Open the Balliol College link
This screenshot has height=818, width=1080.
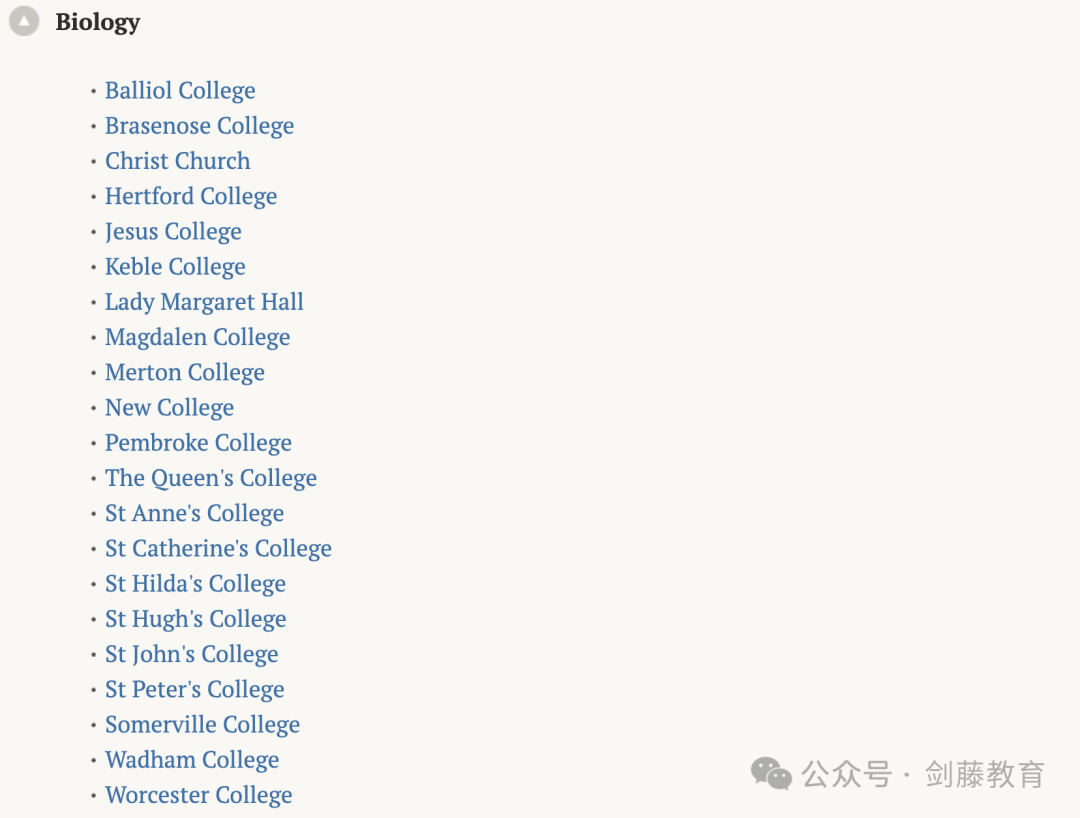pos(180,91)
